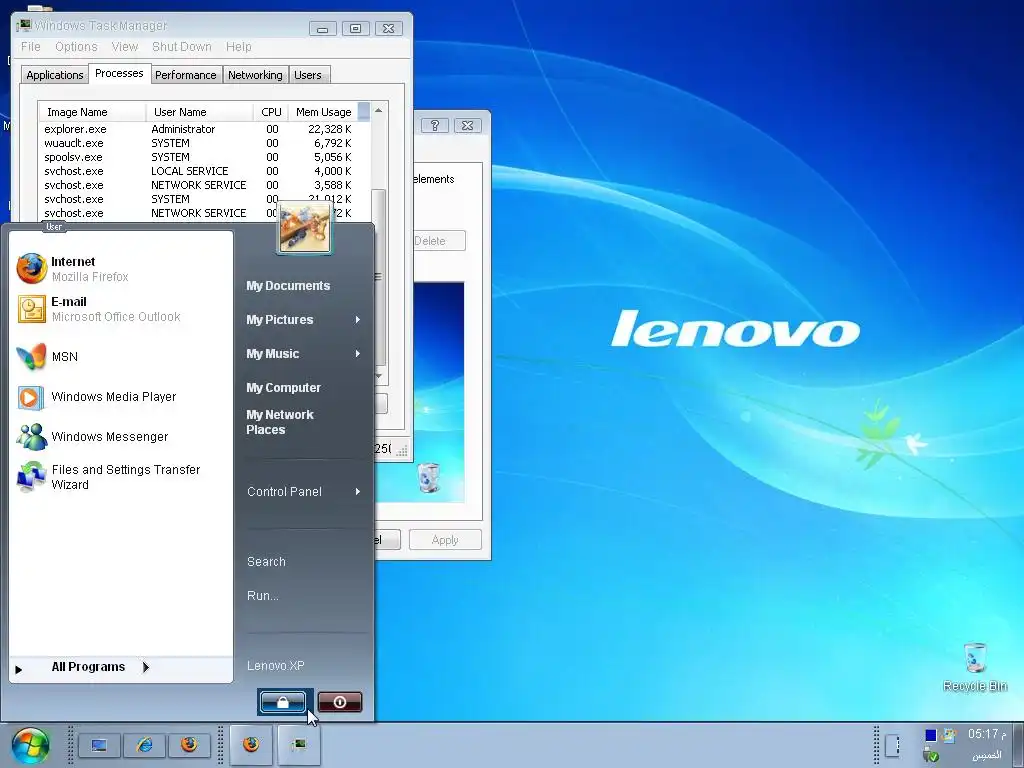Open the File menu in Task Manager
The height and width of the screenshot is (768, 1024).
(x=31, y=46)
